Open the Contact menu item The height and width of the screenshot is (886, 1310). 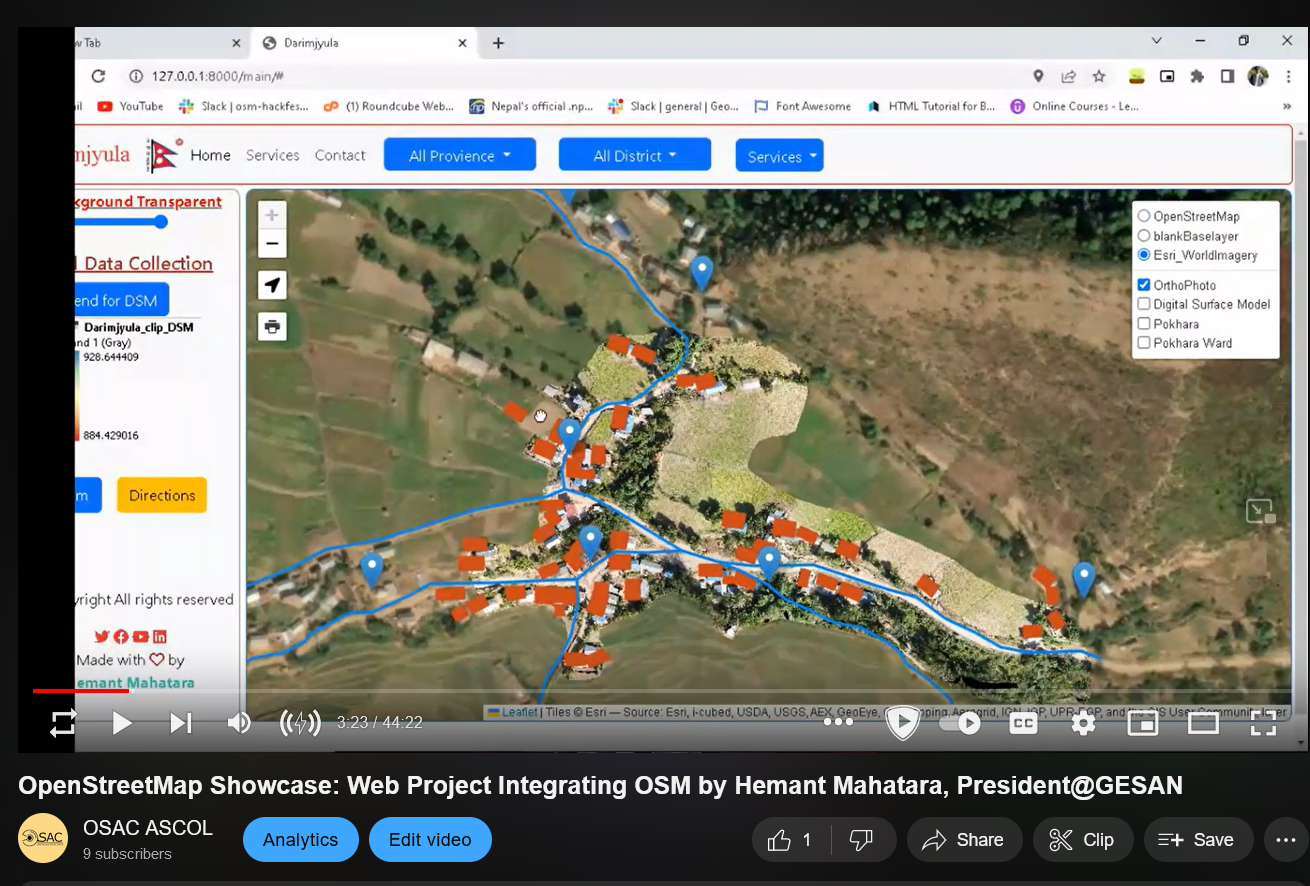pos(340,155)
